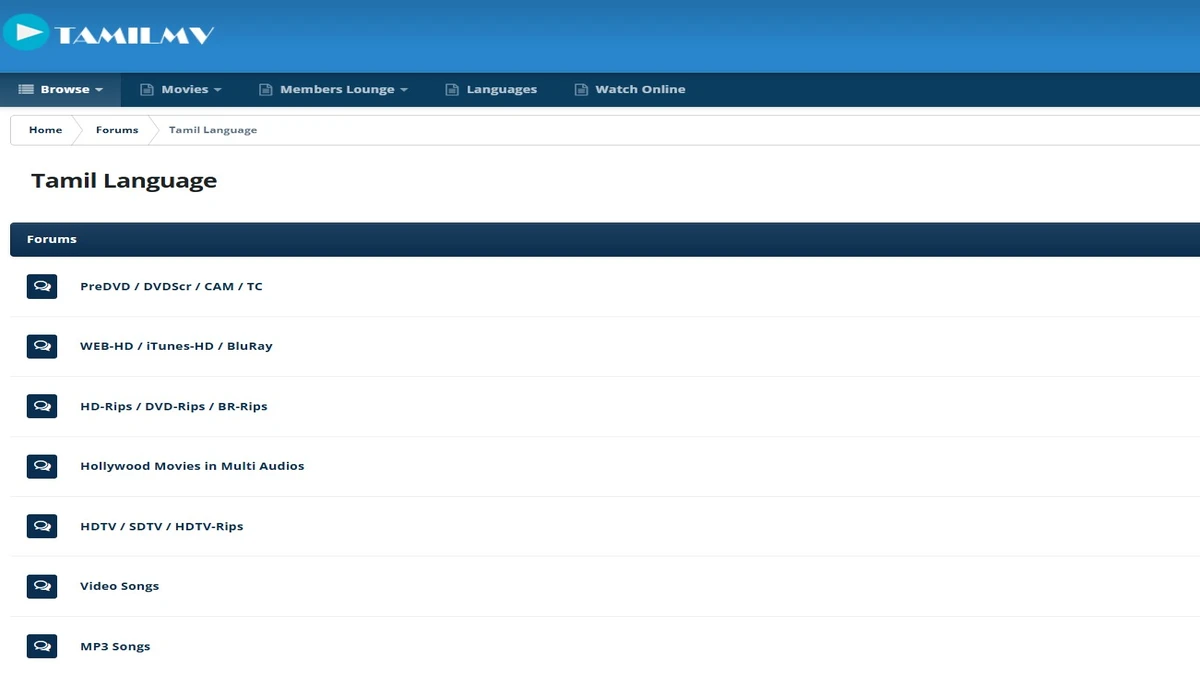Open the Movies dropdown menu
1200x675 pixels.
[181, 89]
